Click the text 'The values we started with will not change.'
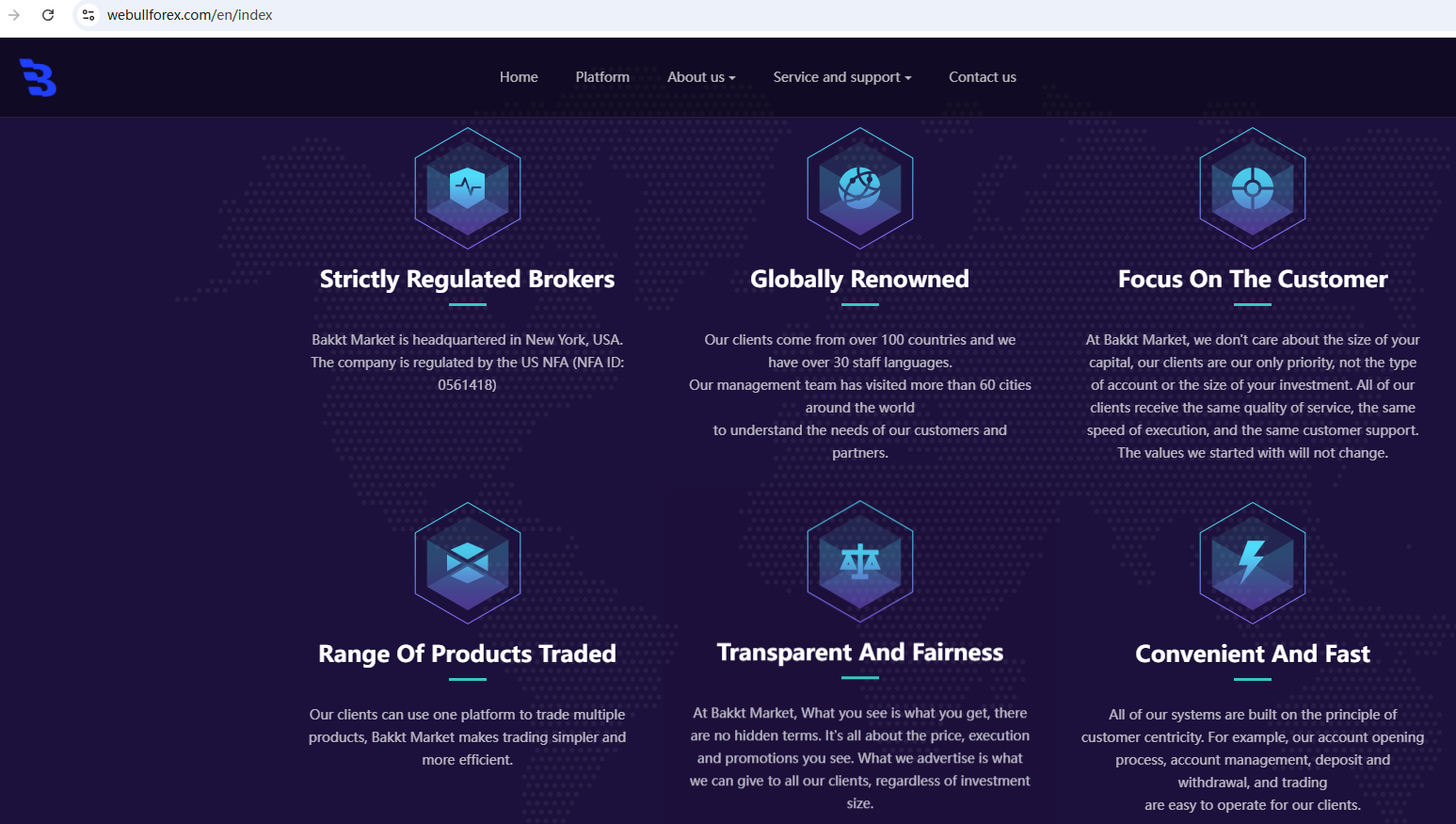The height and width of the screenshot is (824, 1456). pos(1253,452)
